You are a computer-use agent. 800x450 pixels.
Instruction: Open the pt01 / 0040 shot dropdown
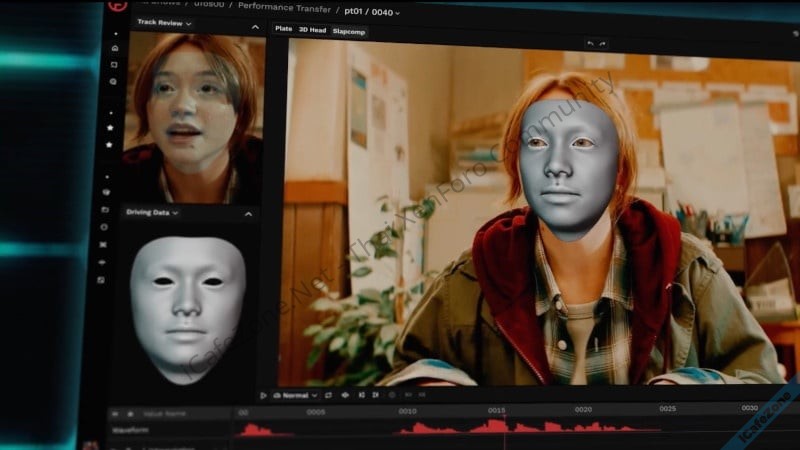(x=372, y=12)
